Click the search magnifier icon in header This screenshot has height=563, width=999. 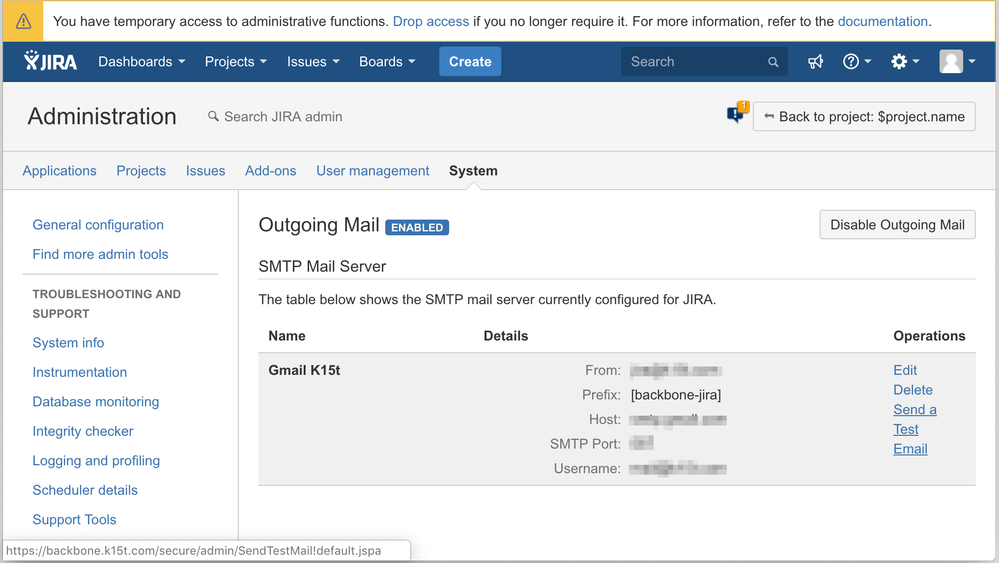click(773, 62)
